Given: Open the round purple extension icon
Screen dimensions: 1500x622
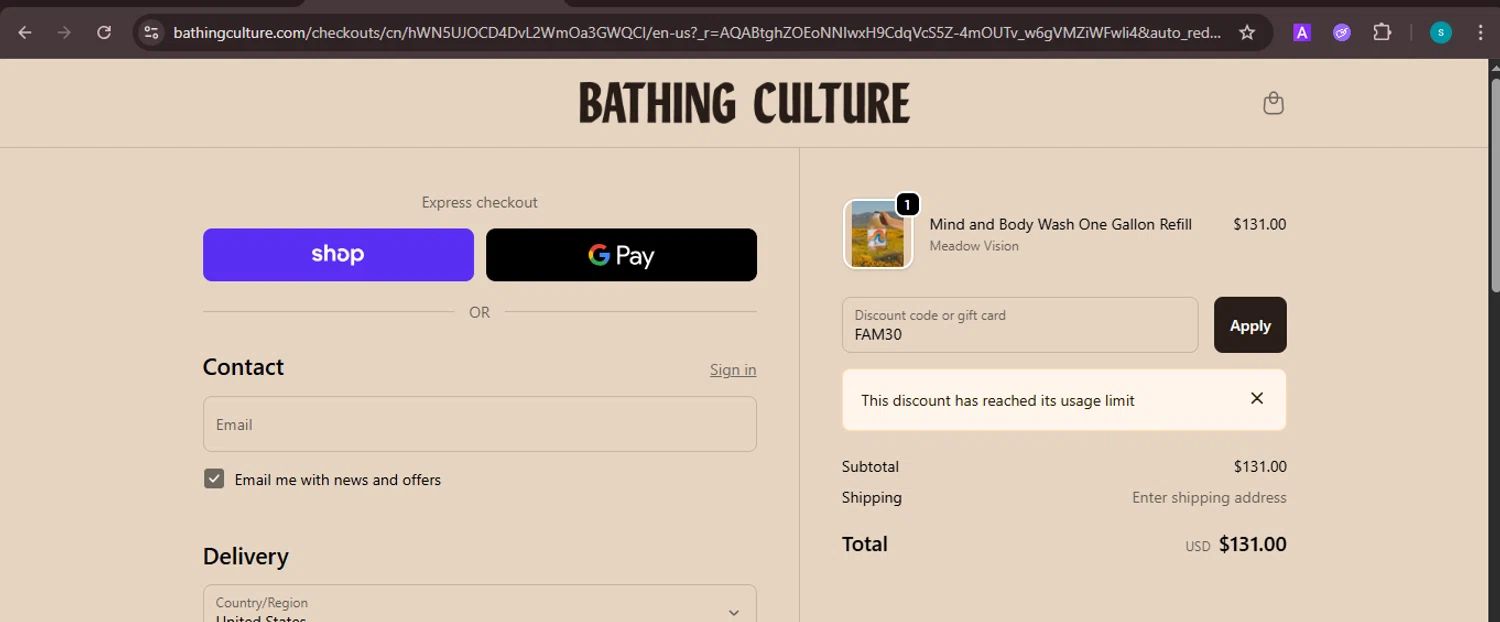Looking at the screenshot, I should click(1342, 33).
